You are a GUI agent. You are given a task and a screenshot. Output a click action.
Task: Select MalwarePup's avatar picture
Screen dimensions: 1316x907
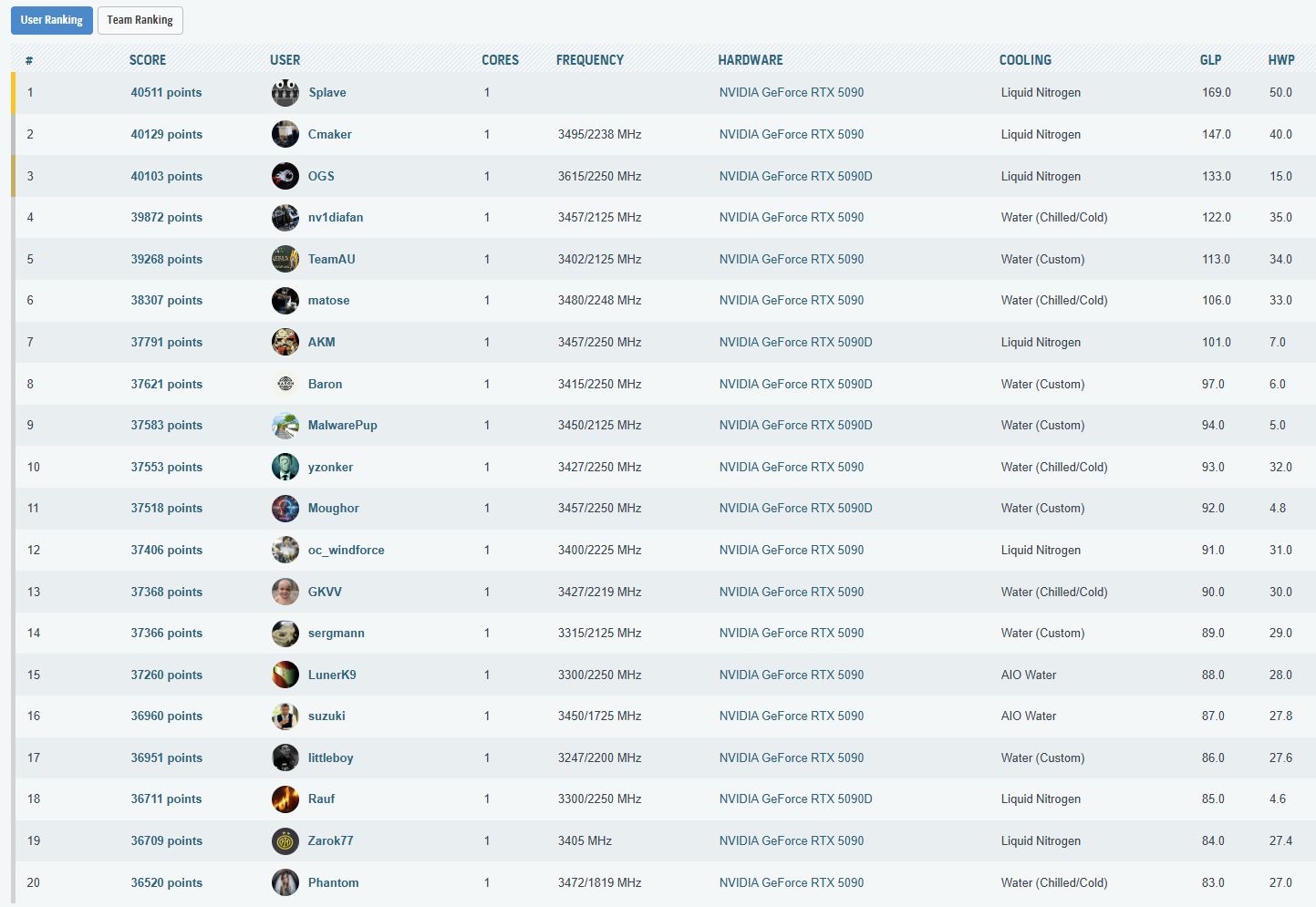(x=285, y=426)
